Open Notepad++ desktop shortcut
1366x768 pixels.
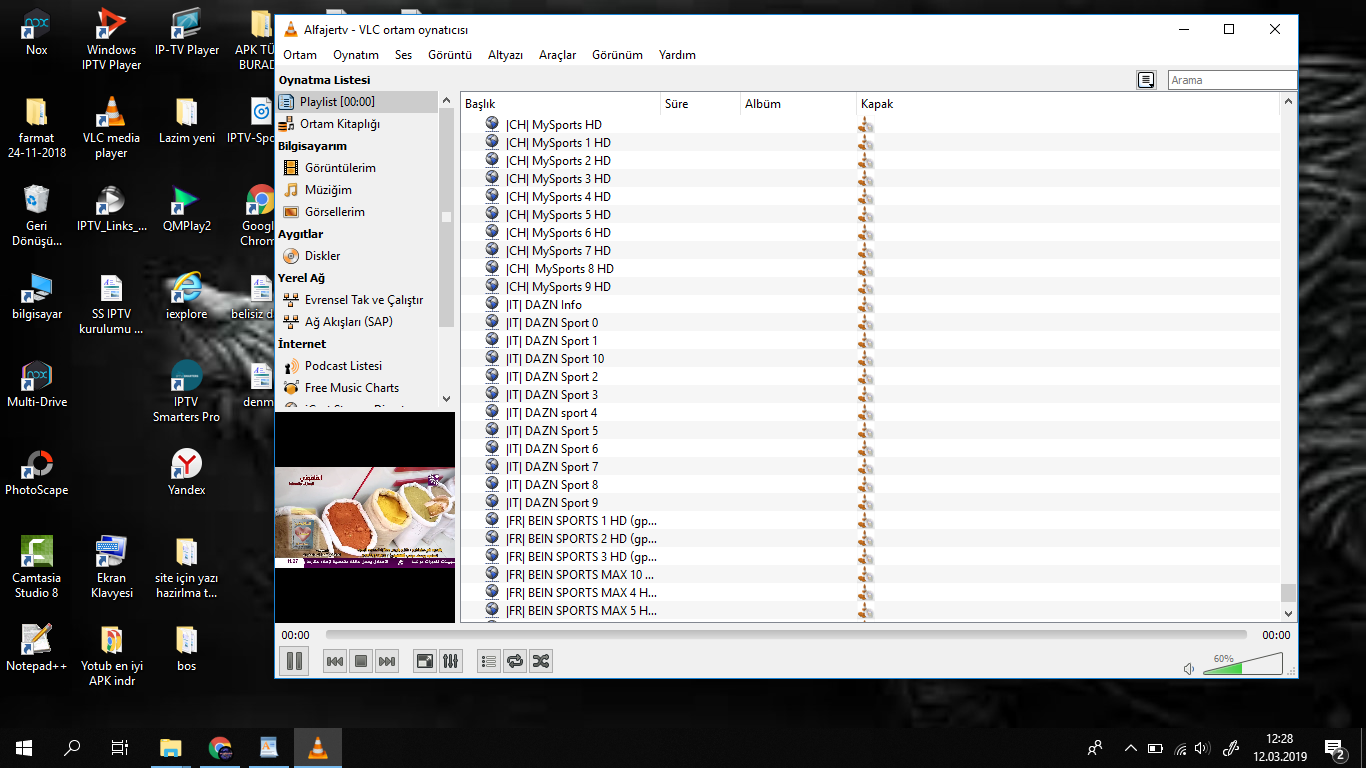click(x=37, y=648)
